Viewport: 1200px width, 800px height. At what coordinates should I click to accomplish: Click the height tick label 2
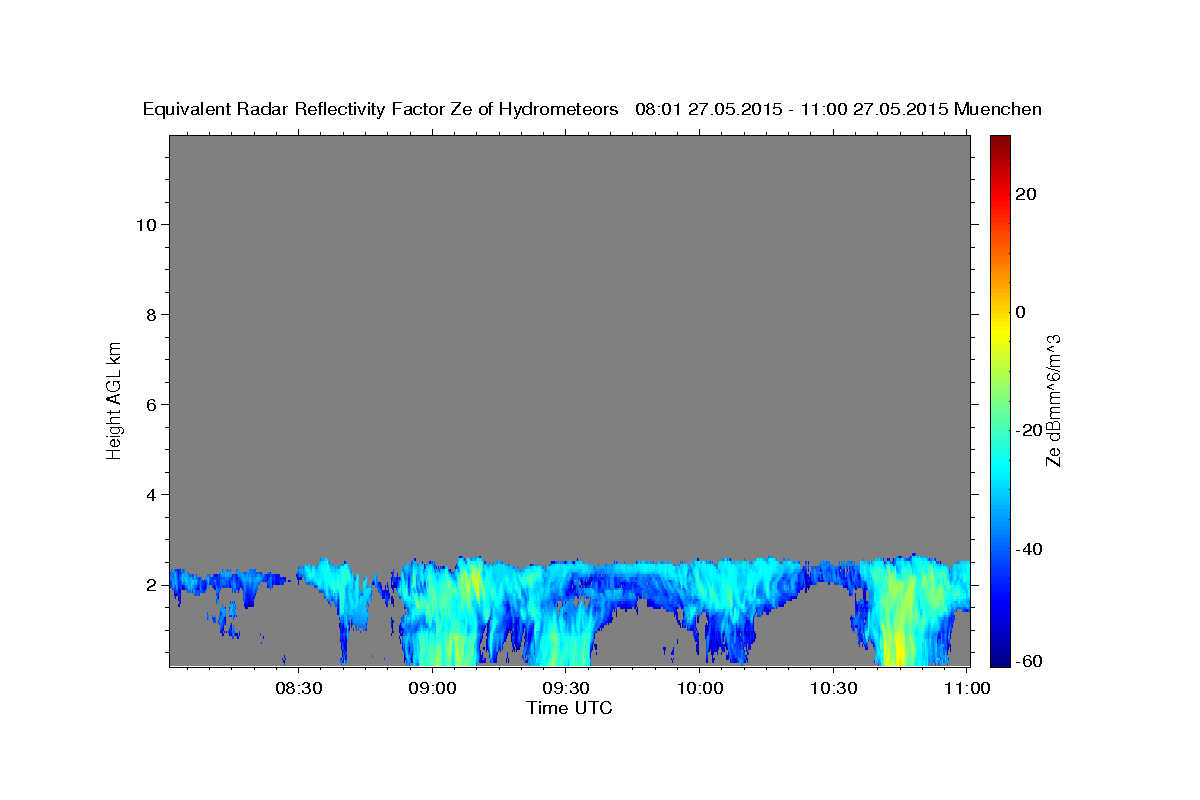149,584
